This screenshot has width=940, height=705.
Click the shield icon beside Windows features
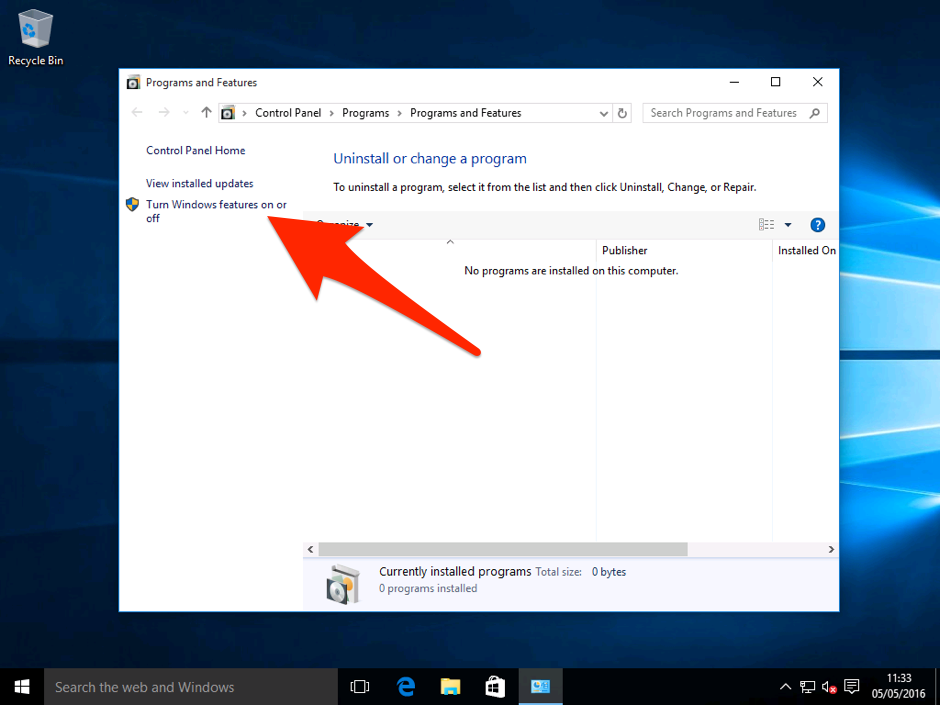pyautogui.click(x=132, y=204)
